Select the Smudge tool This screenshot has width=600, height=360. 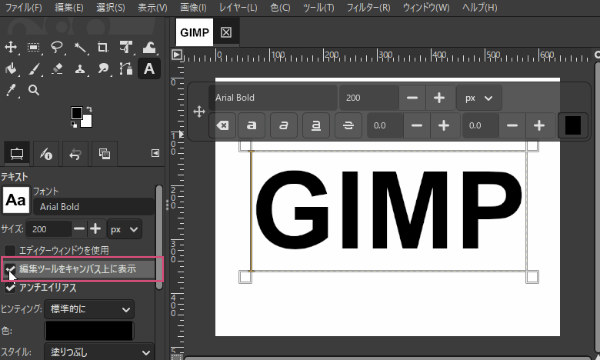pyautogui.click(x=103, y=69)
